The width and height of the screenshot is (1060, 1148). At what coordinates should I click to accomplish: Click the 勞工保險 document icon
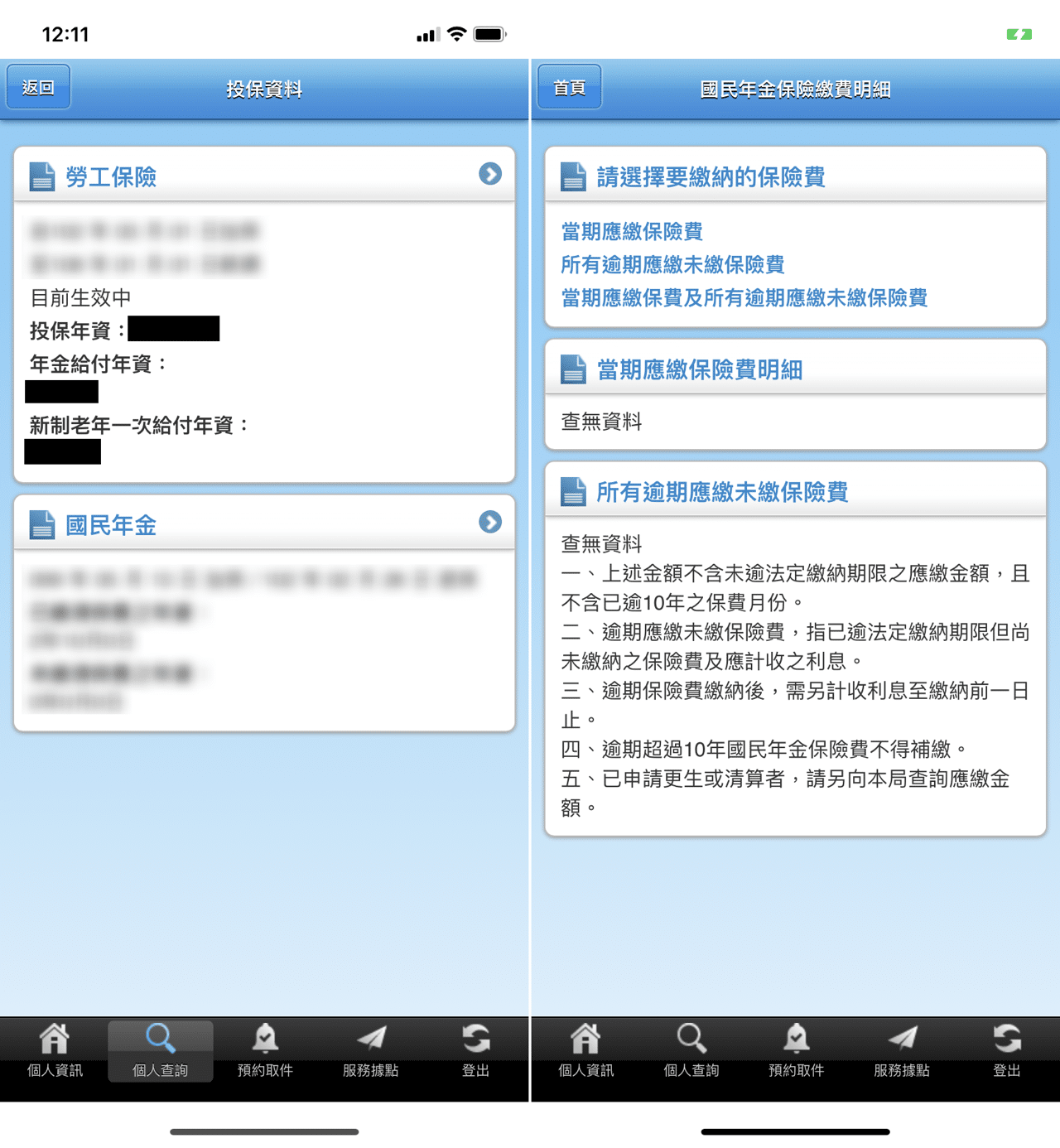tap(42, 176)
